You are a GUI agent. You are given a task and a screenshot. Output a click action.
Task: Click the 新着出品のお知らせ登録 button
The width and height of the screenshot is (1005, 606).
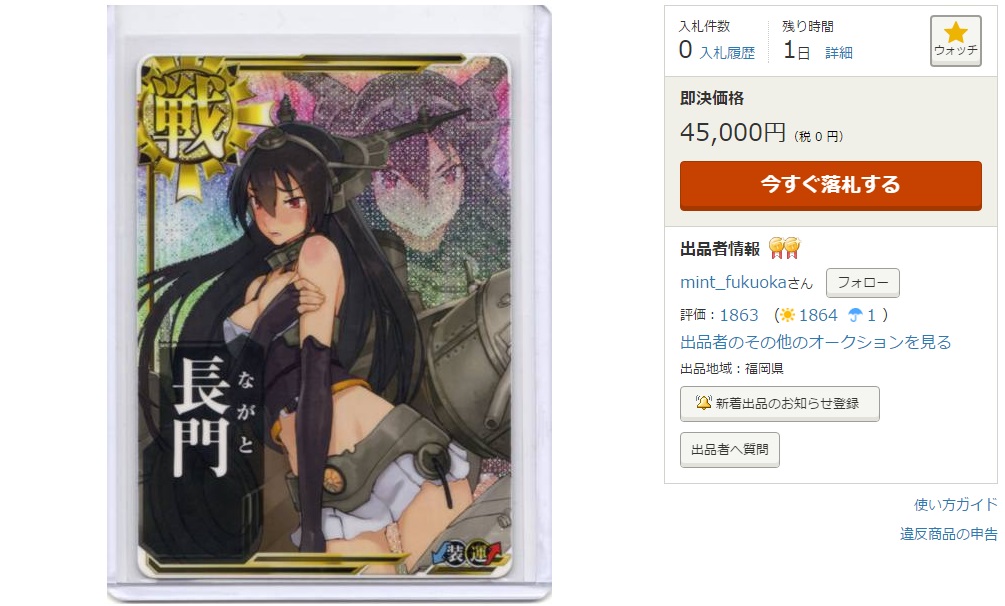779,403
